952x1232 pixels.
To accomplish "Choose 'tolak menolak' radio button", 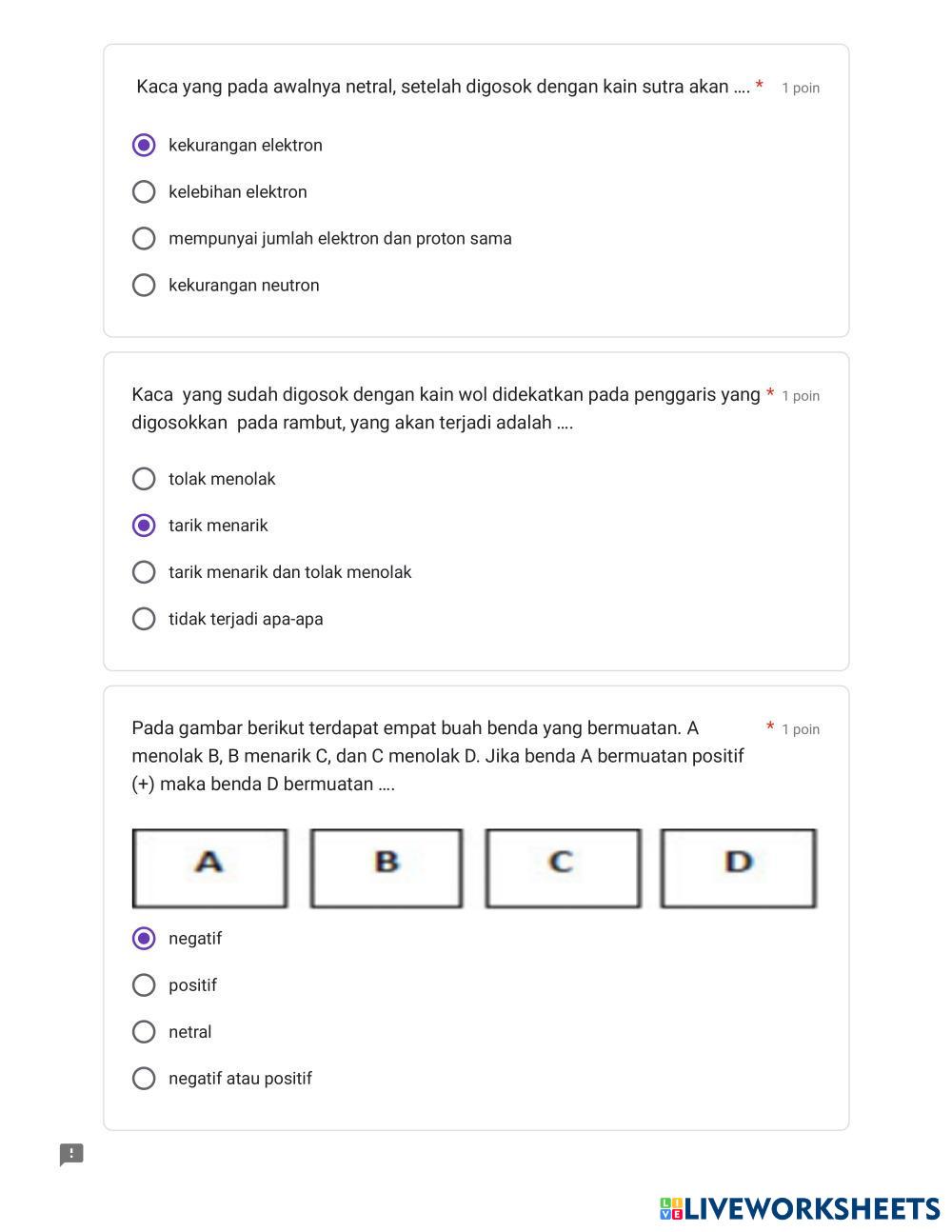I will 144,478.
